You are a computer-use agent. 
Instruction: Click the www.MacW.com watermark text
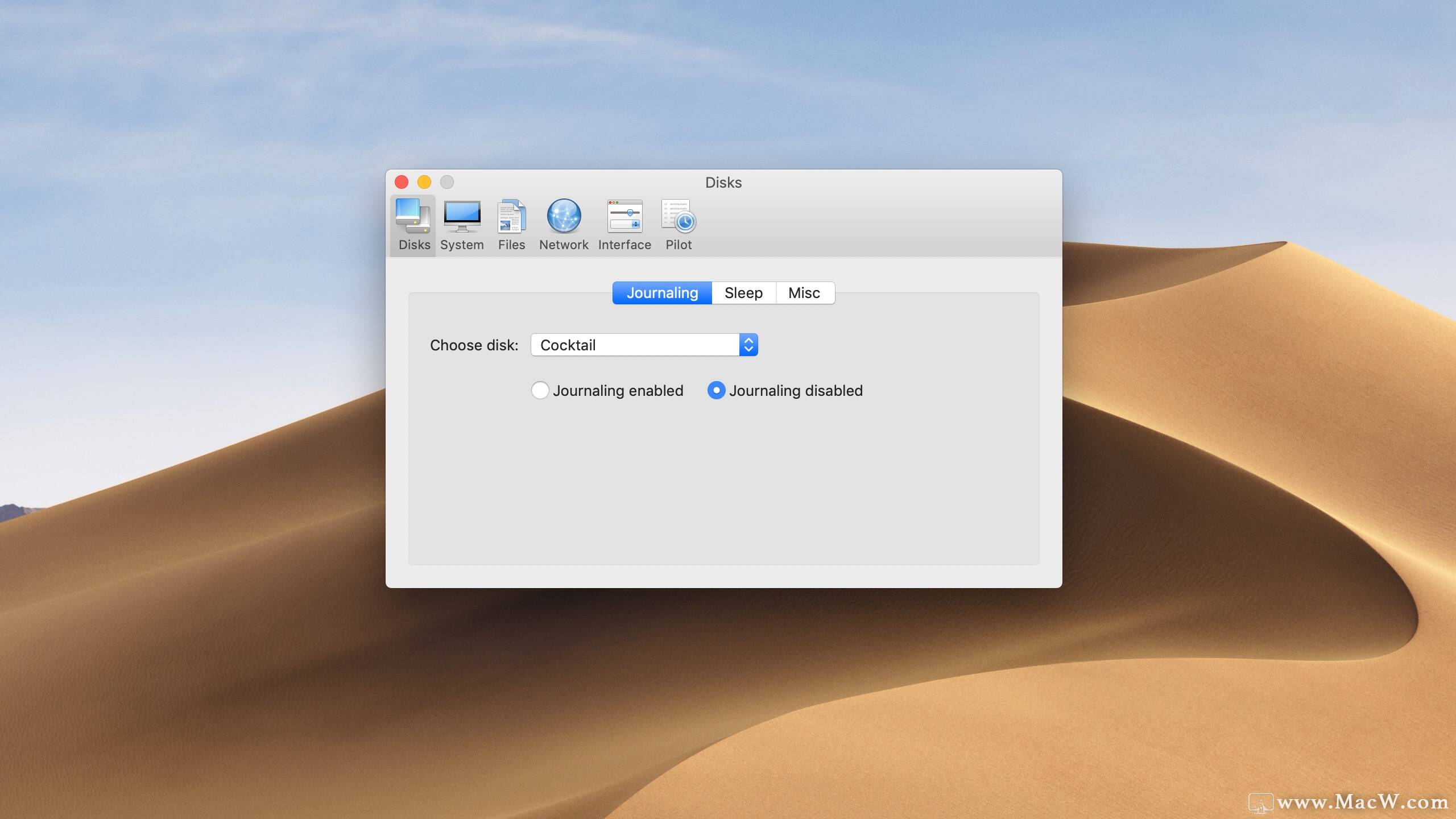point(1362,802)
